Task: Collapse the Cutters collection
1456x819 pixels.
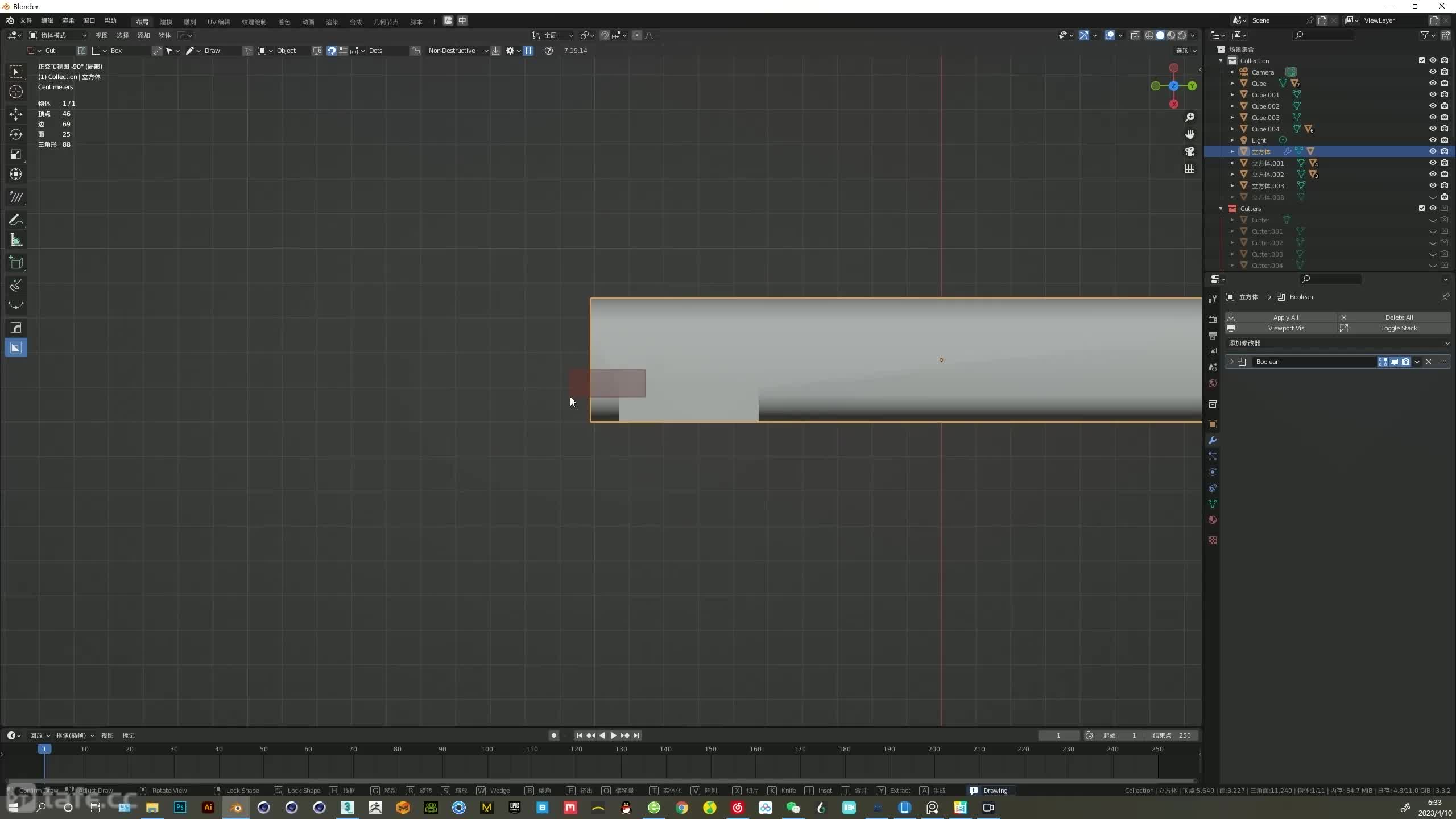Action: click(x=1221, y=208)
